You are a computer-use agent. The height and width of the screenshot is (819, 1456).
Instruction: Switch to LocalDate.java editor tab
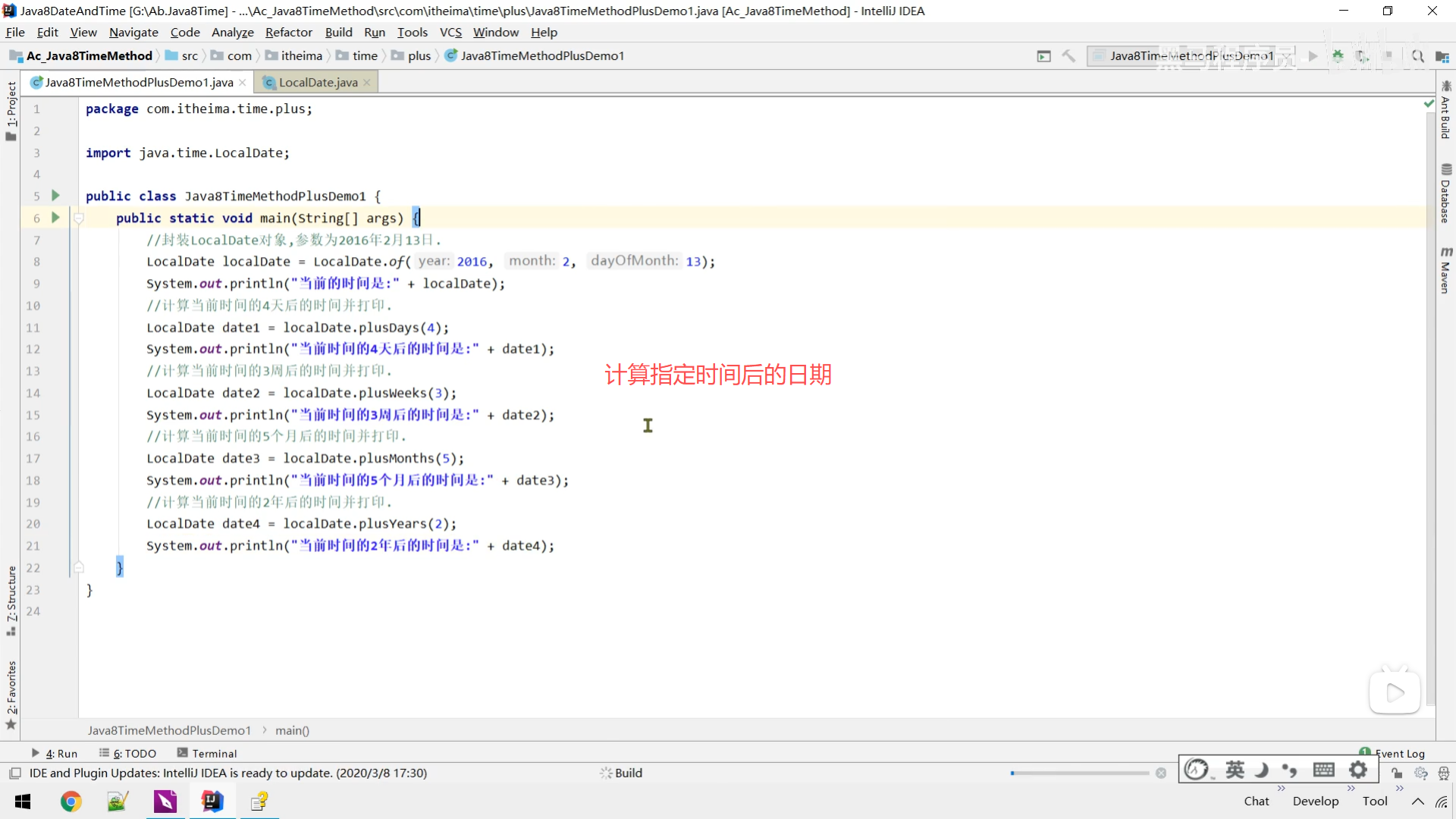pyautogui.click(x=318, y=83)
